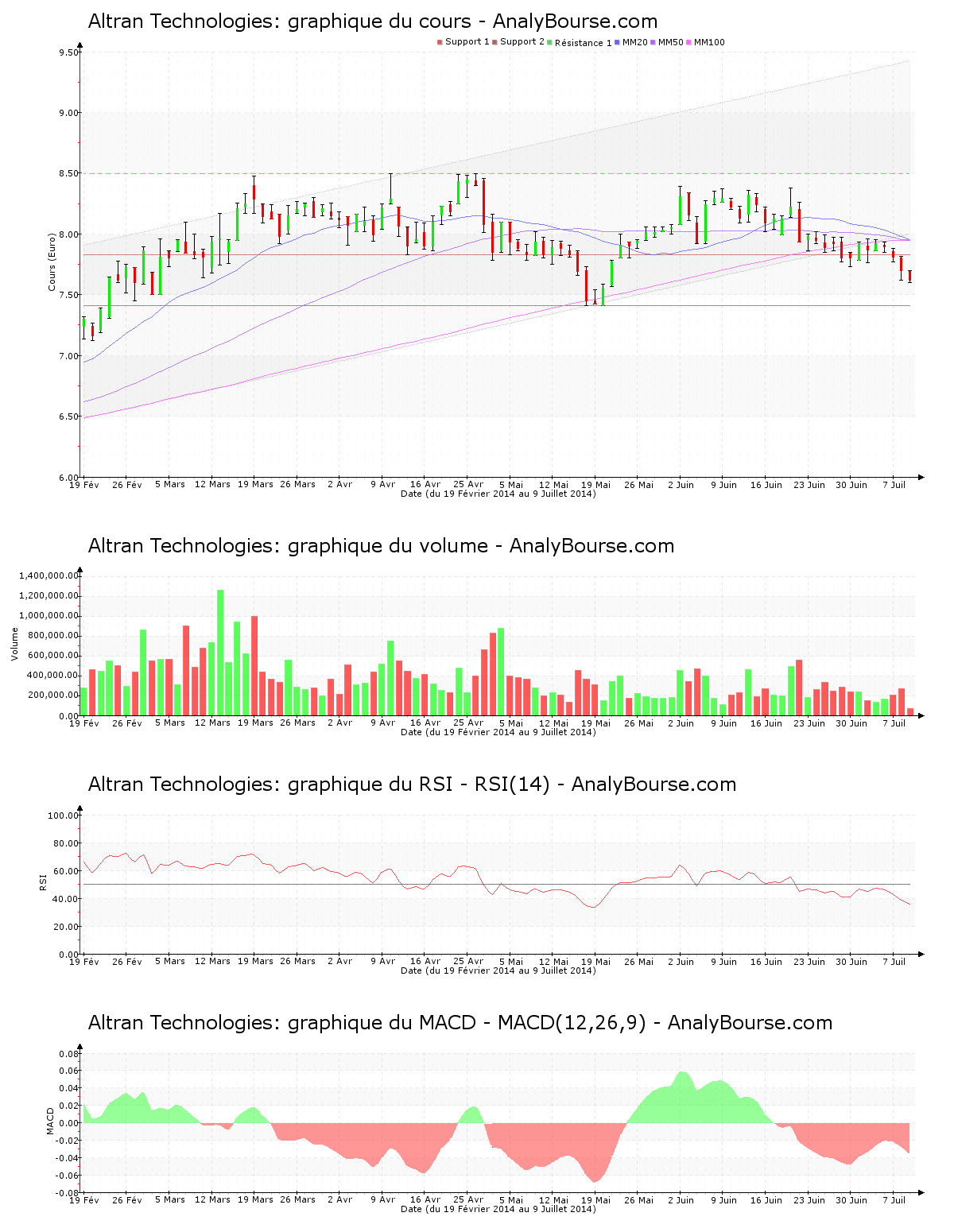Click the 'RSI' y-axis title

point(43,881)
